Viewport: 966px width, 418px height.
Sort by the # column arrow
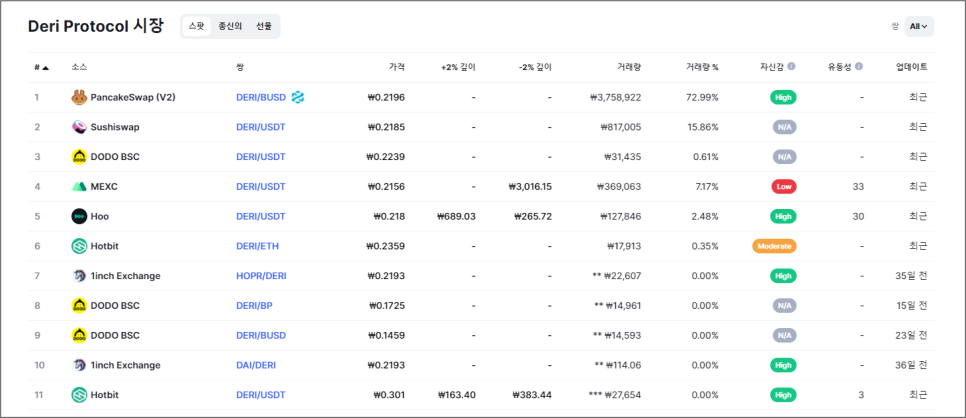click(x=46, y=67)
